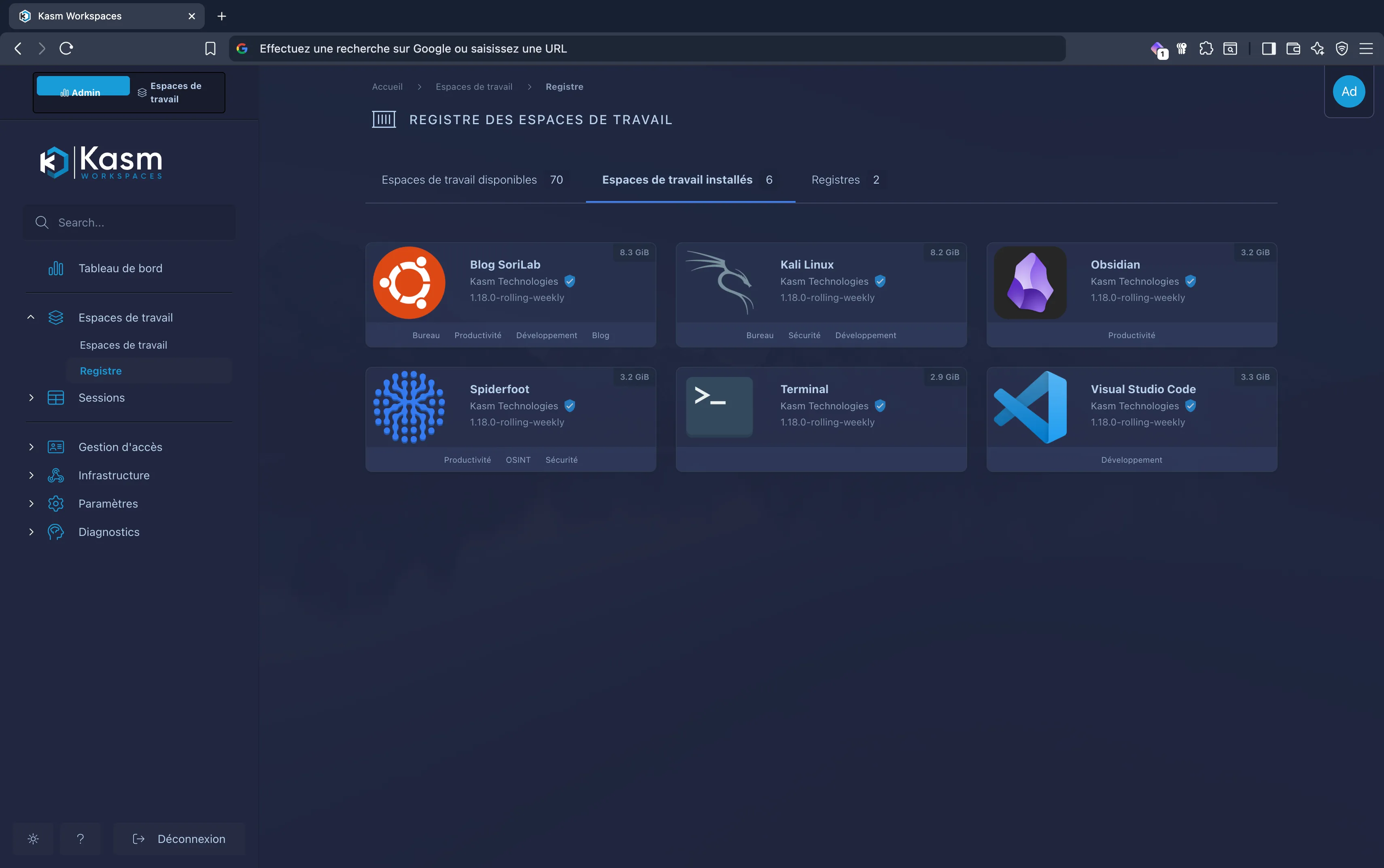Navigate to Accueil via breadcrumb
Viewport: 1384px width, 868px height.
click(x=388, y=86)
